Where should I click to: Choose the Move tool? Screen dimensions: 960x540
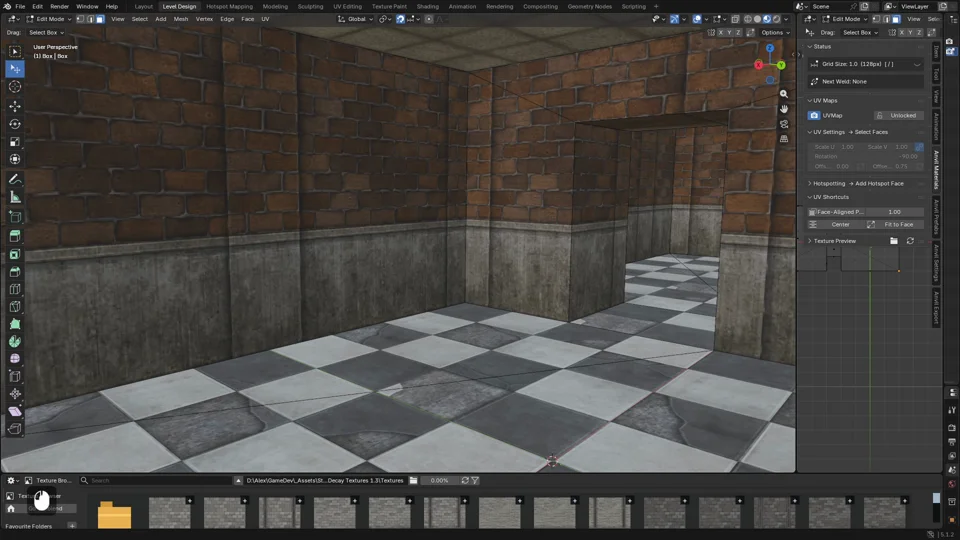point(15,106)
